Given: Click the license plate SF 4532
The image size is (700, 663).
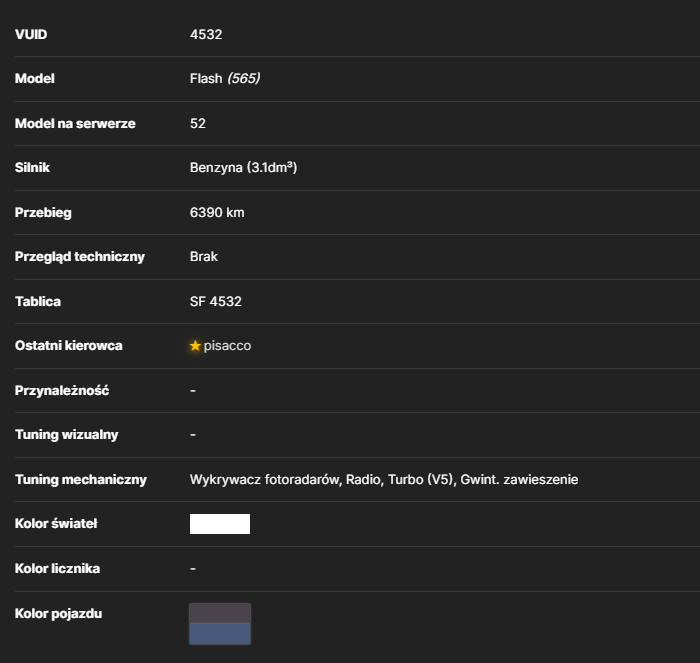Looking at the screenshot, I should click(x=216, y=301).
